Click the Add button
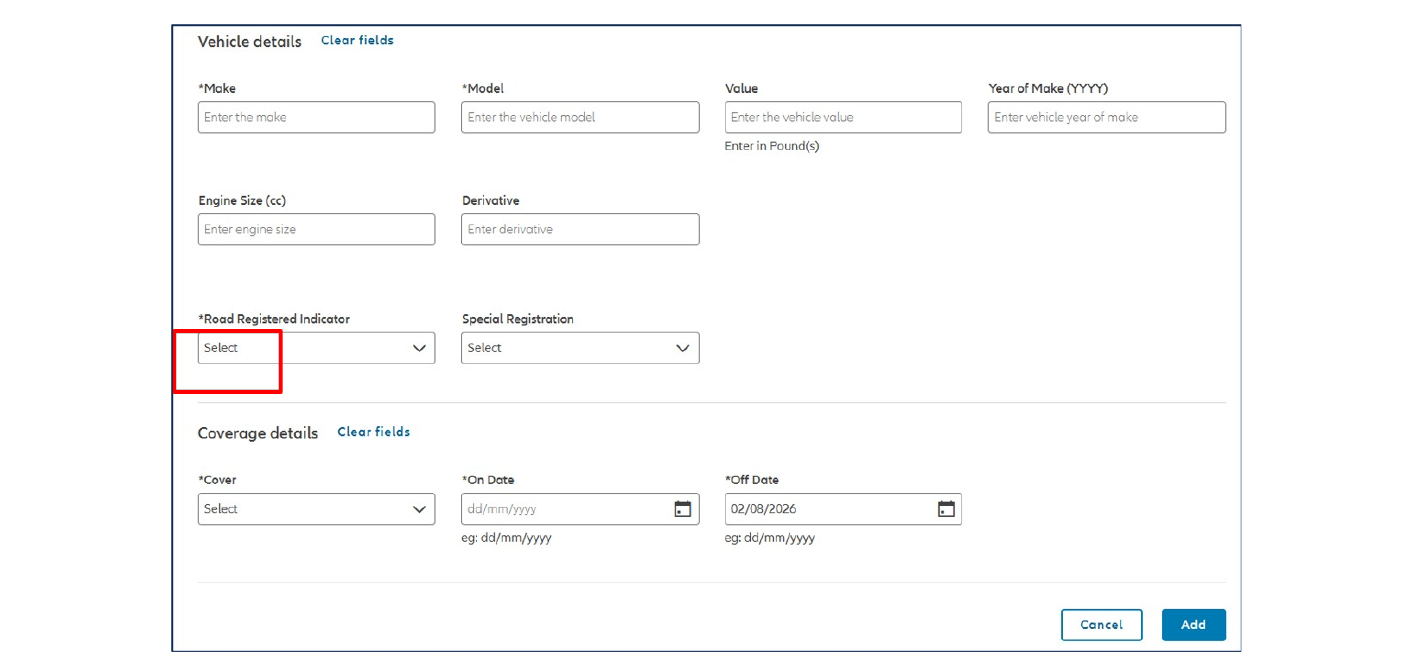Screen dimensions: 1414x667 click(x=1193, y=625)
